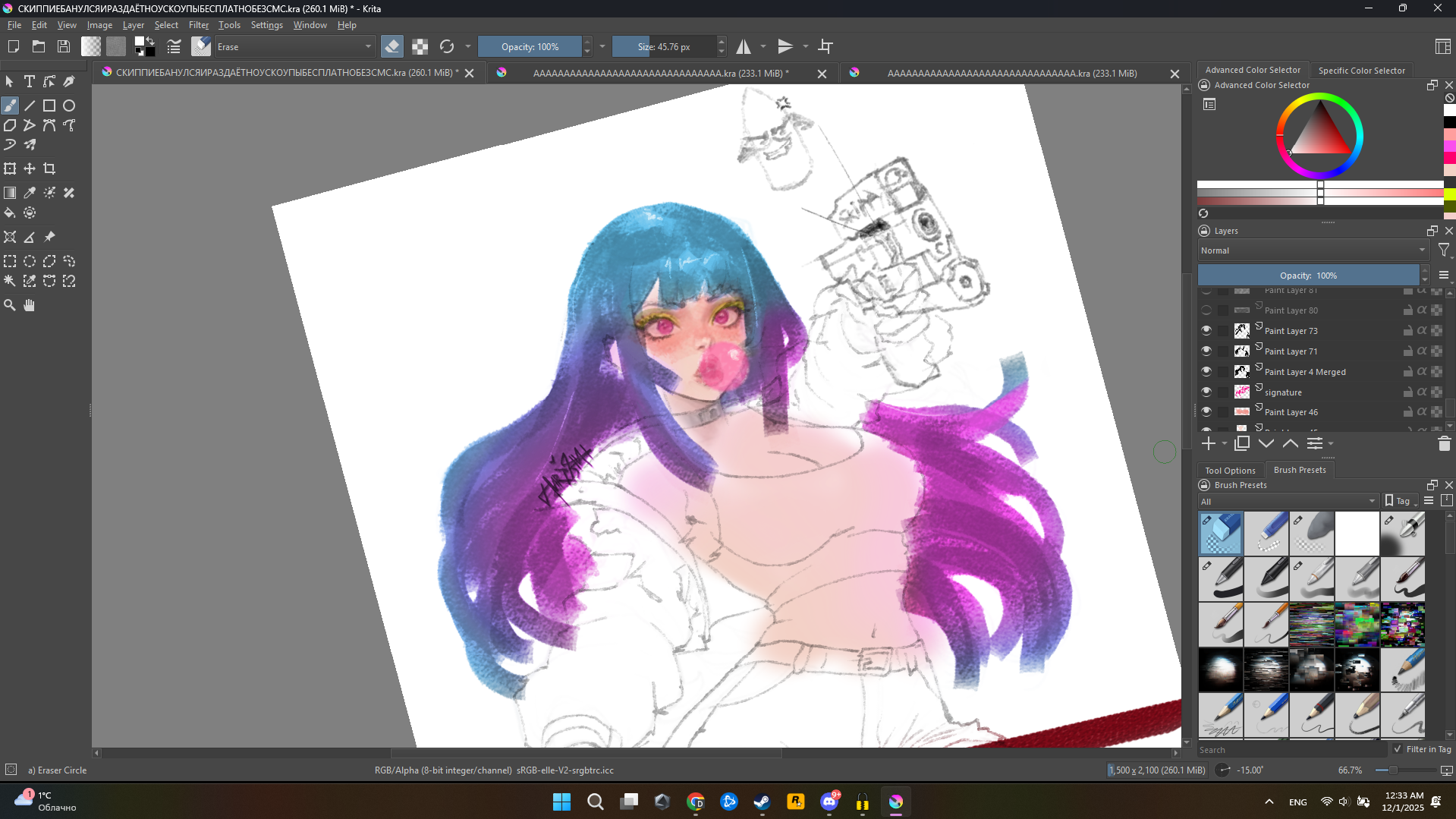Select the Text tool

[30, 81]
